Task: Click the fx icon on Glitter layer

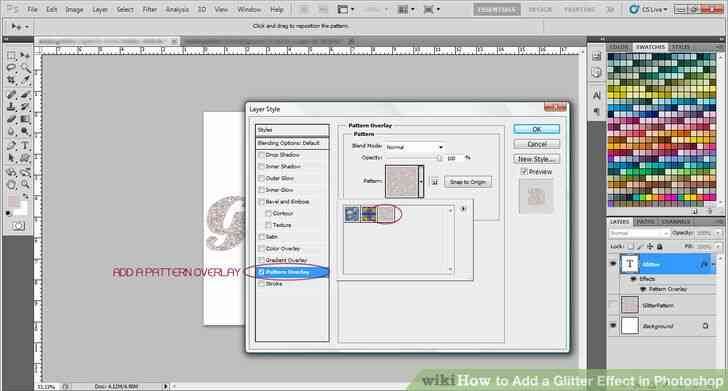Action: (705, 264)
